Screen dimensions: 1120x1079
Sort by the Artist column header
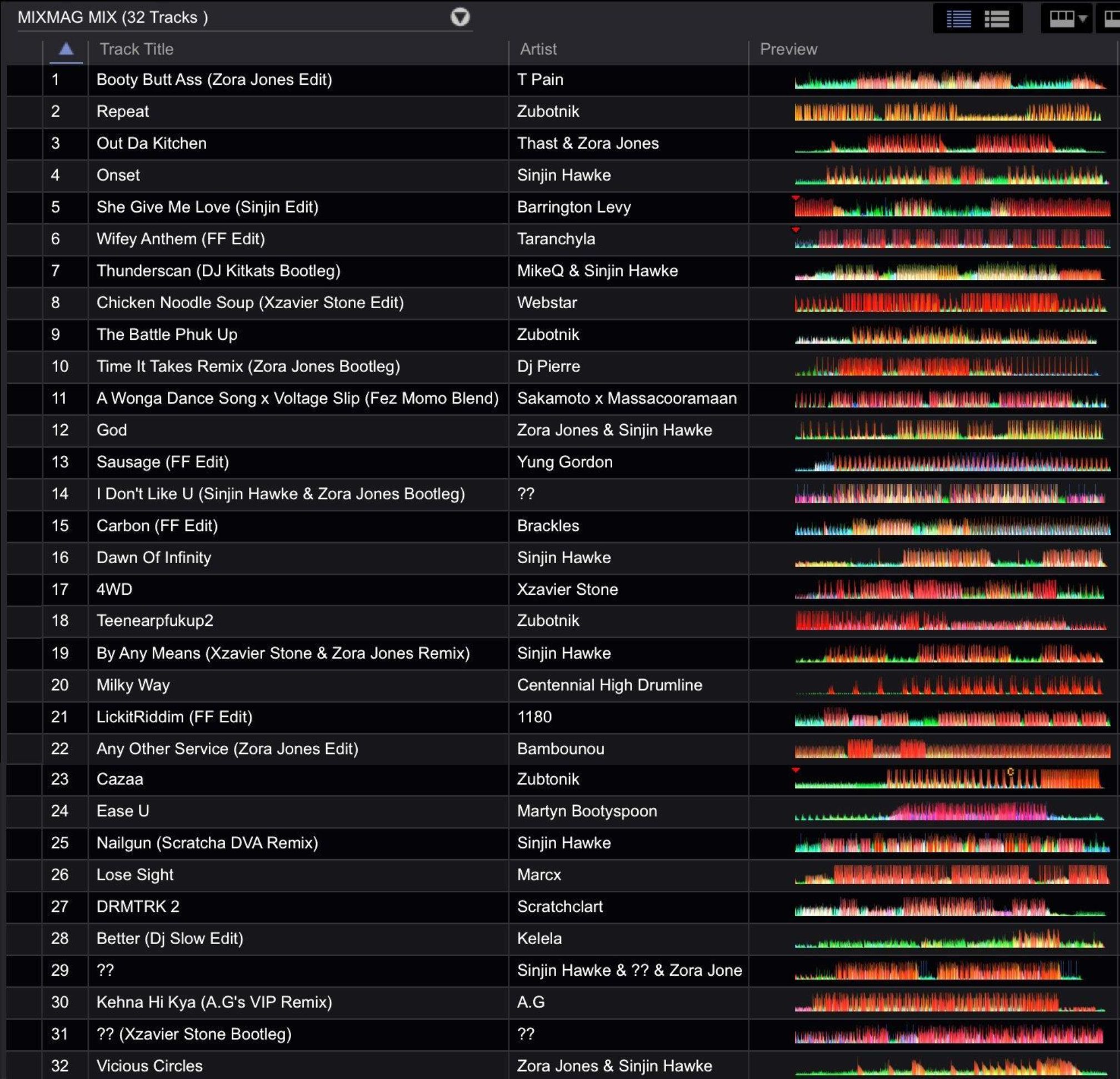click(538, 49)
